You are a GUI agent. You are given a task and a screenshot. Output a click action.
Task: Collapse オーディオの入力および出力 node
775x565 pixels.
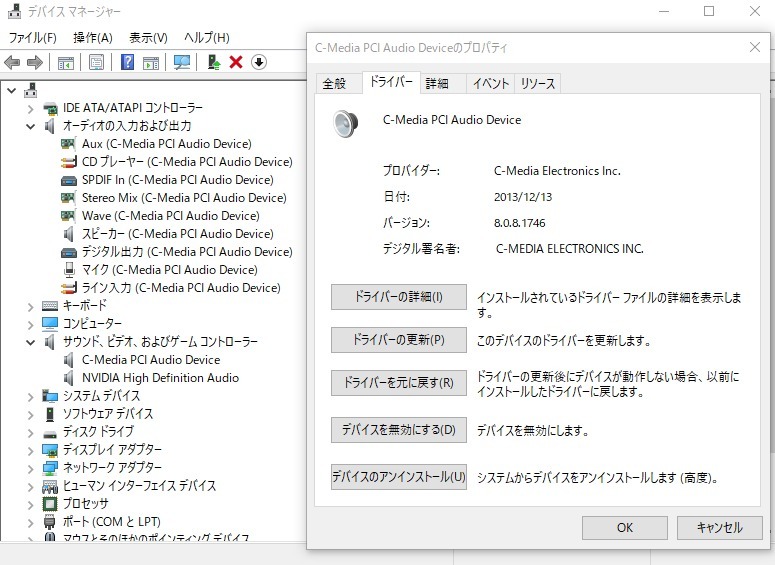point(31,127)
